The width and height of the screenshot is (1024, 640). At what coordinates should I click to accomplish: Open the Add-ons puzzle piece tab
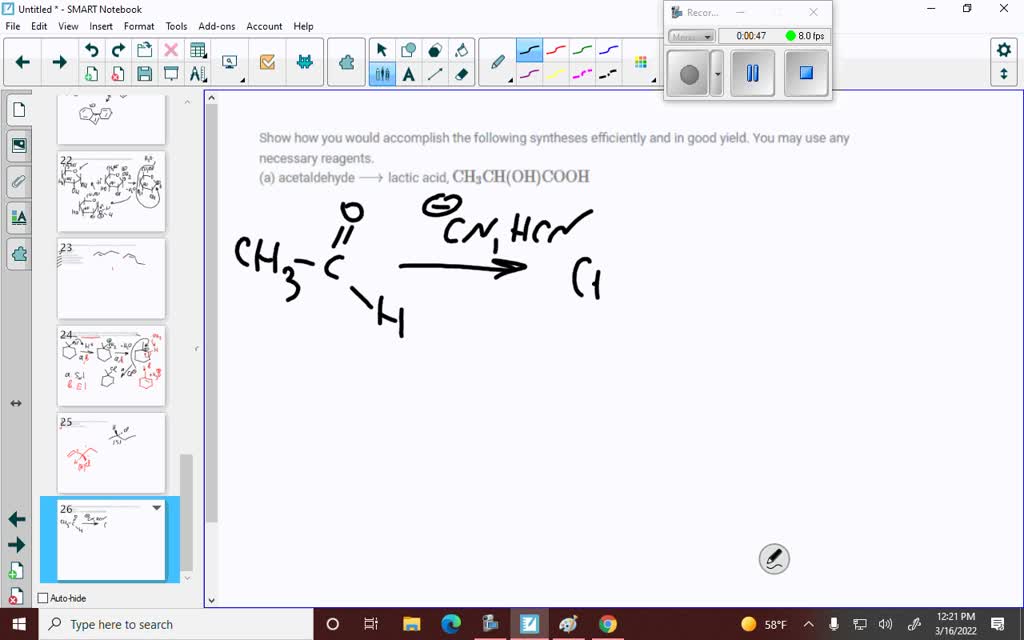pyautogui.click(x=18, y=254)
